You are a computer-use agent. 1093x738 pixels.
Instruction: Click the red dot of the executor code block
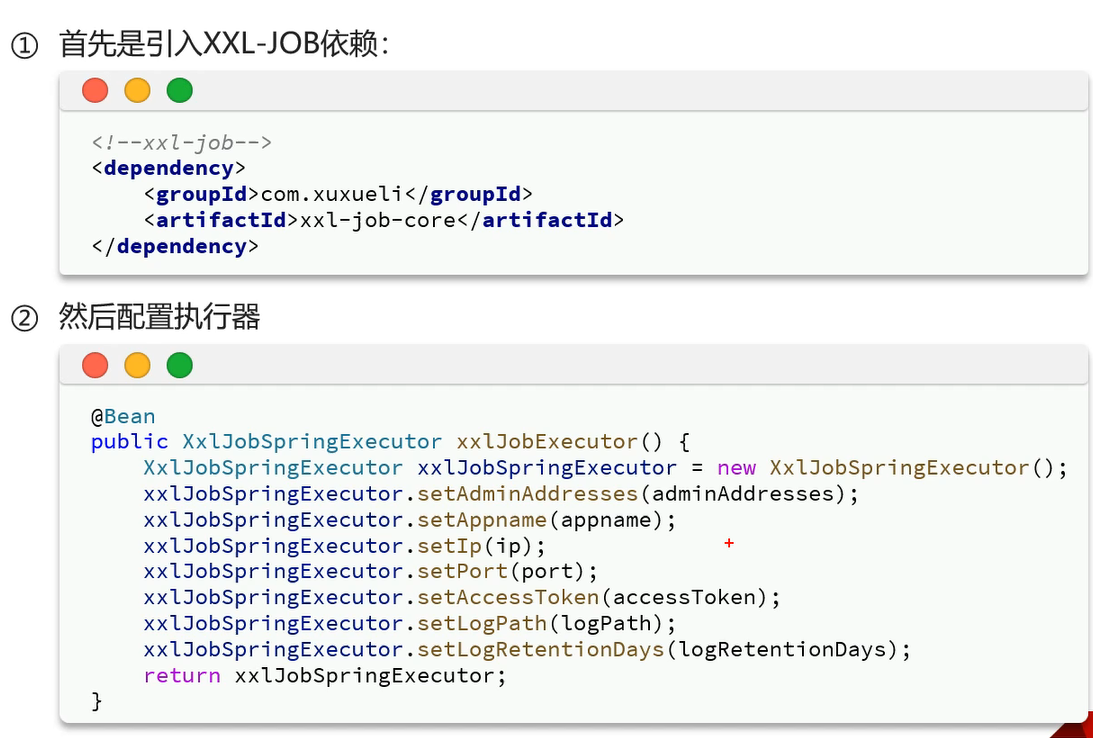point(95,365)
